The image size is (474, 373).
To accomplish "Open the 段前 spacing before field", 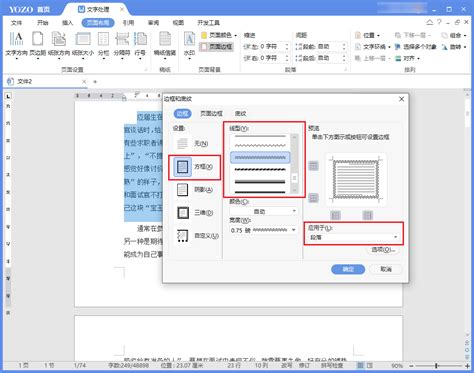I will [331, 47].
